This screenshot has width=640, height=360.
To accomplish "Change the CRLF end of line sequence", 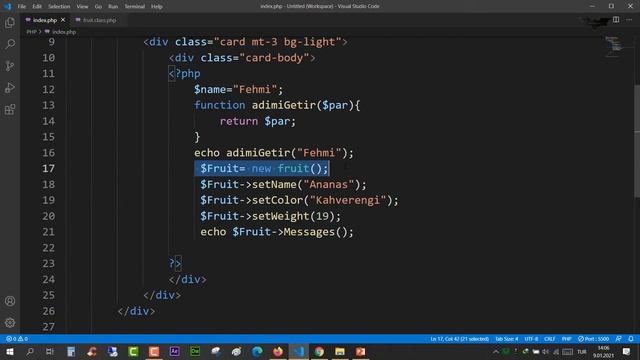I will (x=549, y=339).
